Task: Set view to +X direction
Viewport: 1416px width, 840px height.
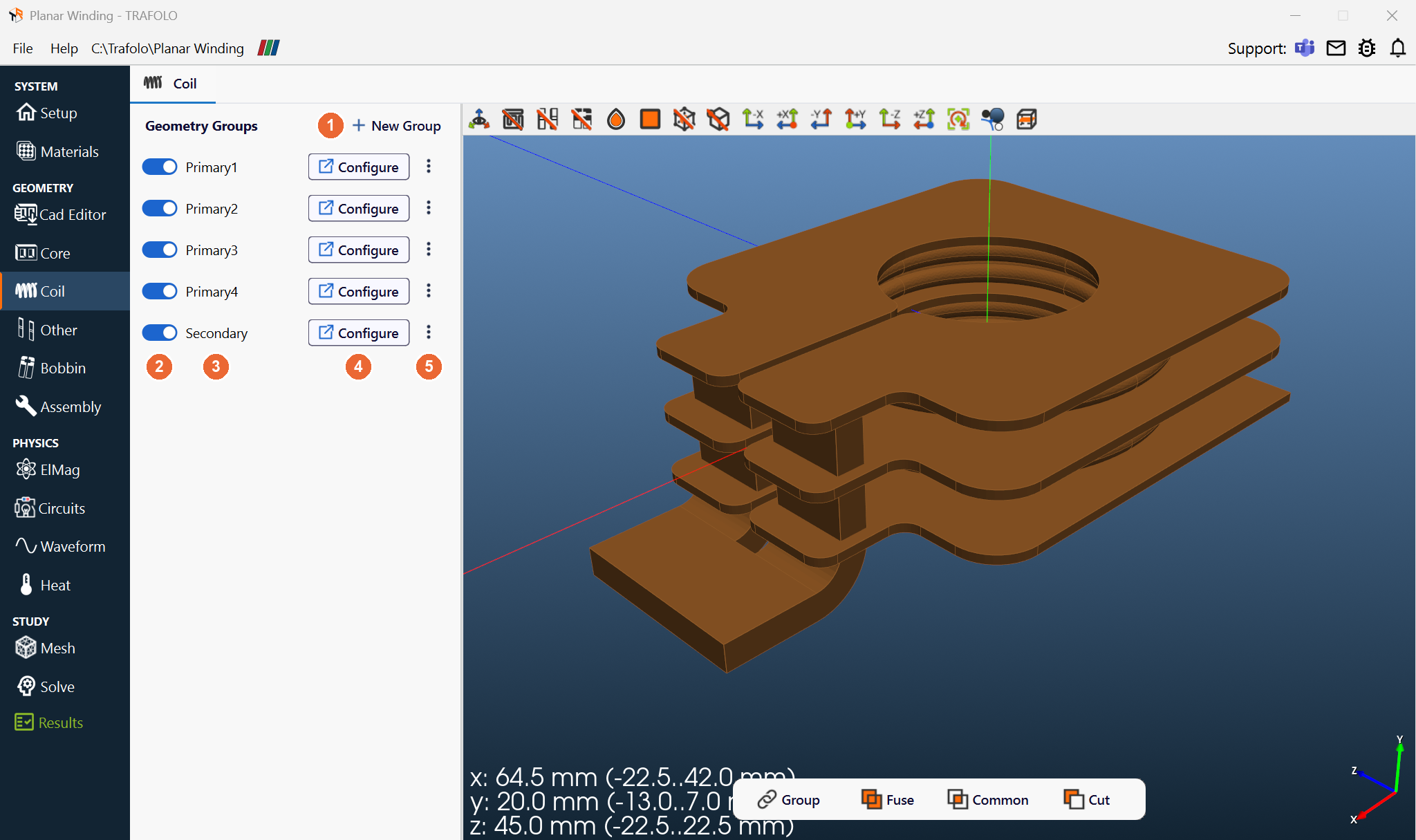Action: click(x=787, y=119)
